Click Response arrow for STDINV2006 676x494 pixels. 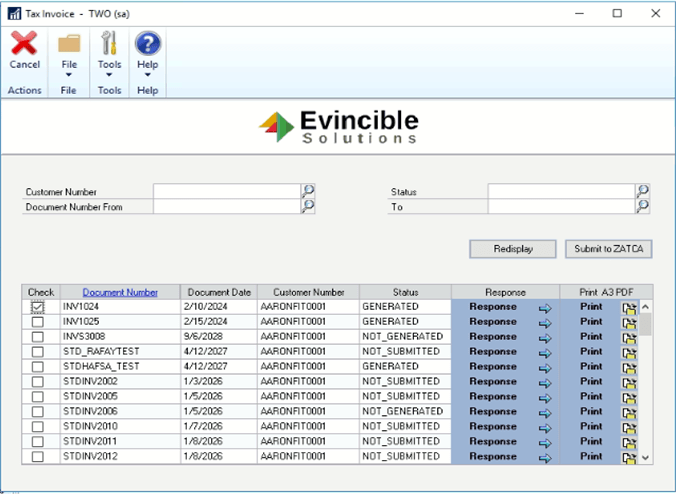click(x=545, y=413)
